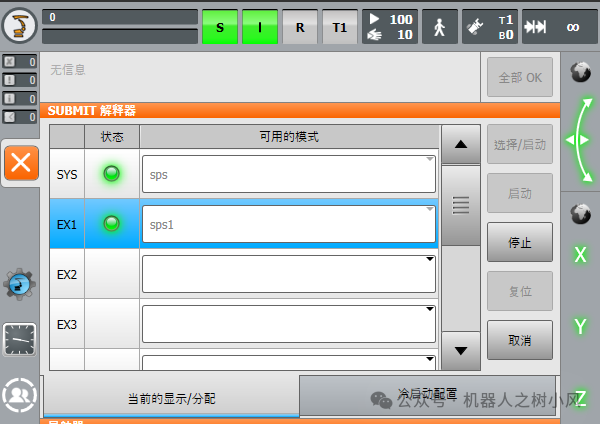Click the top status bar showing 0
The image size is (600, 424).
(120, 17)
